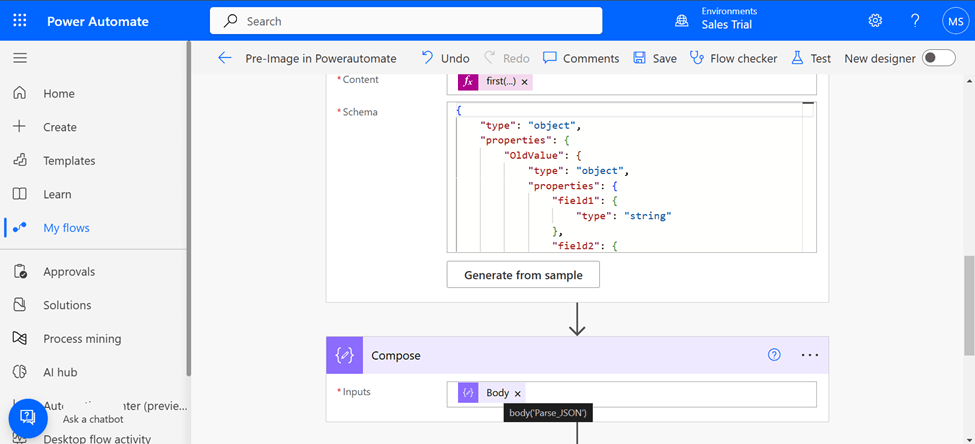This screenshot has width=975, height=444.
Task: Open Compose action ellipsis menu
Action: [x=809, y=355]
